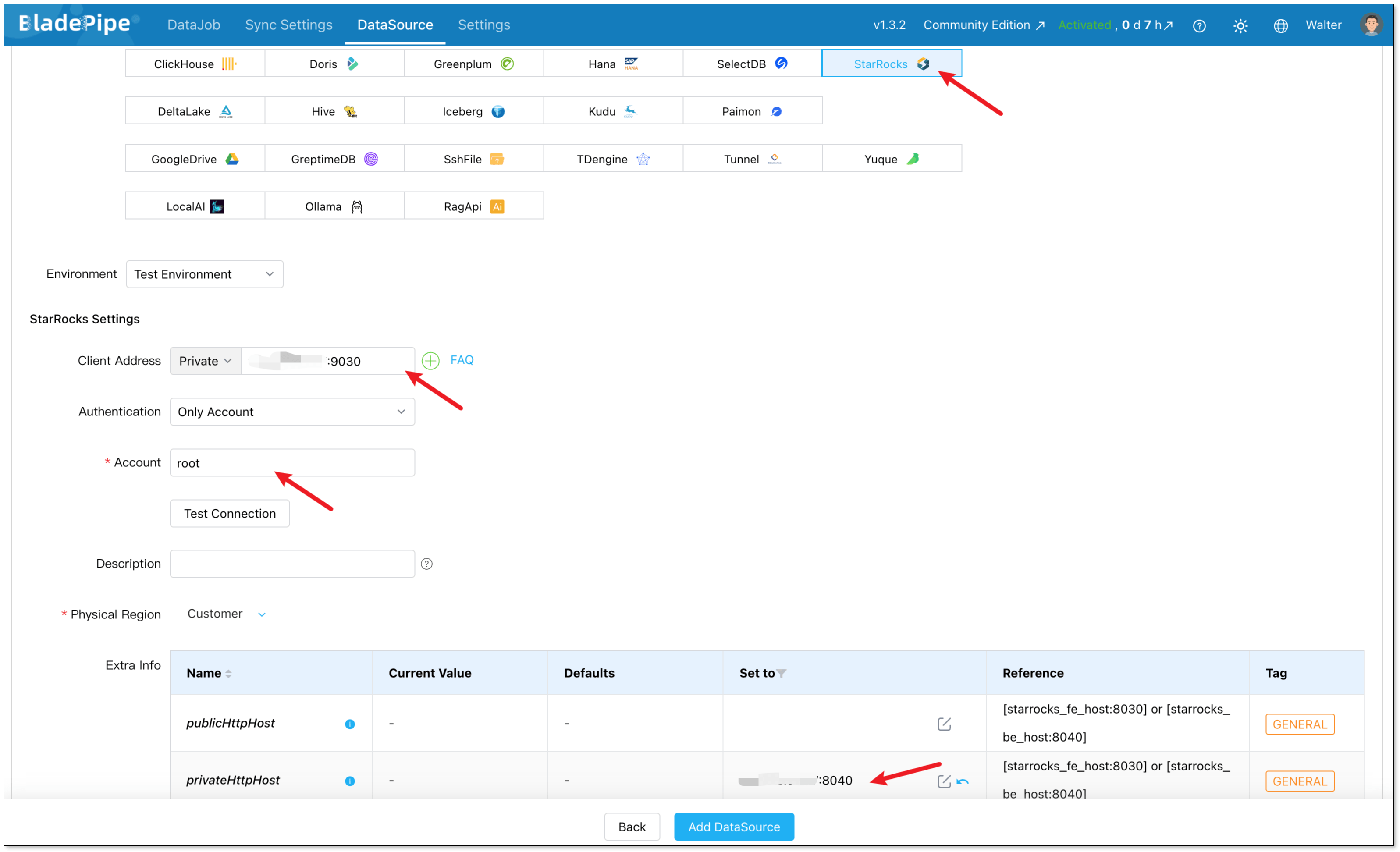Click the Test Connection button
This screenshot has width=1400, height=852.
pyautogui.click(x=230, y=514)
